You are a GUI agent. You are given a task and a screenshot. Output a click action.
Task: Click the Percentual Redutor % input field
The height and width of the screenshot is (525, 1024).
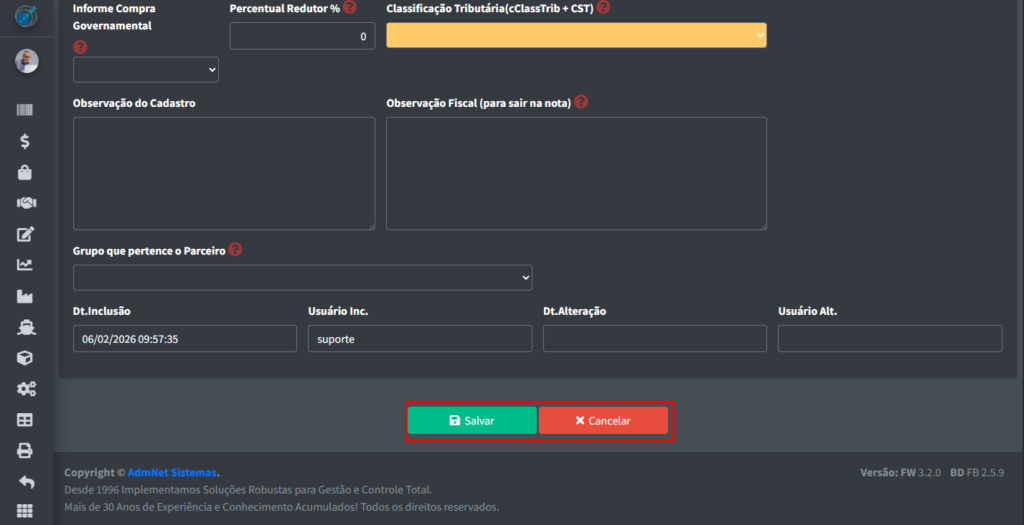(302, 36)
